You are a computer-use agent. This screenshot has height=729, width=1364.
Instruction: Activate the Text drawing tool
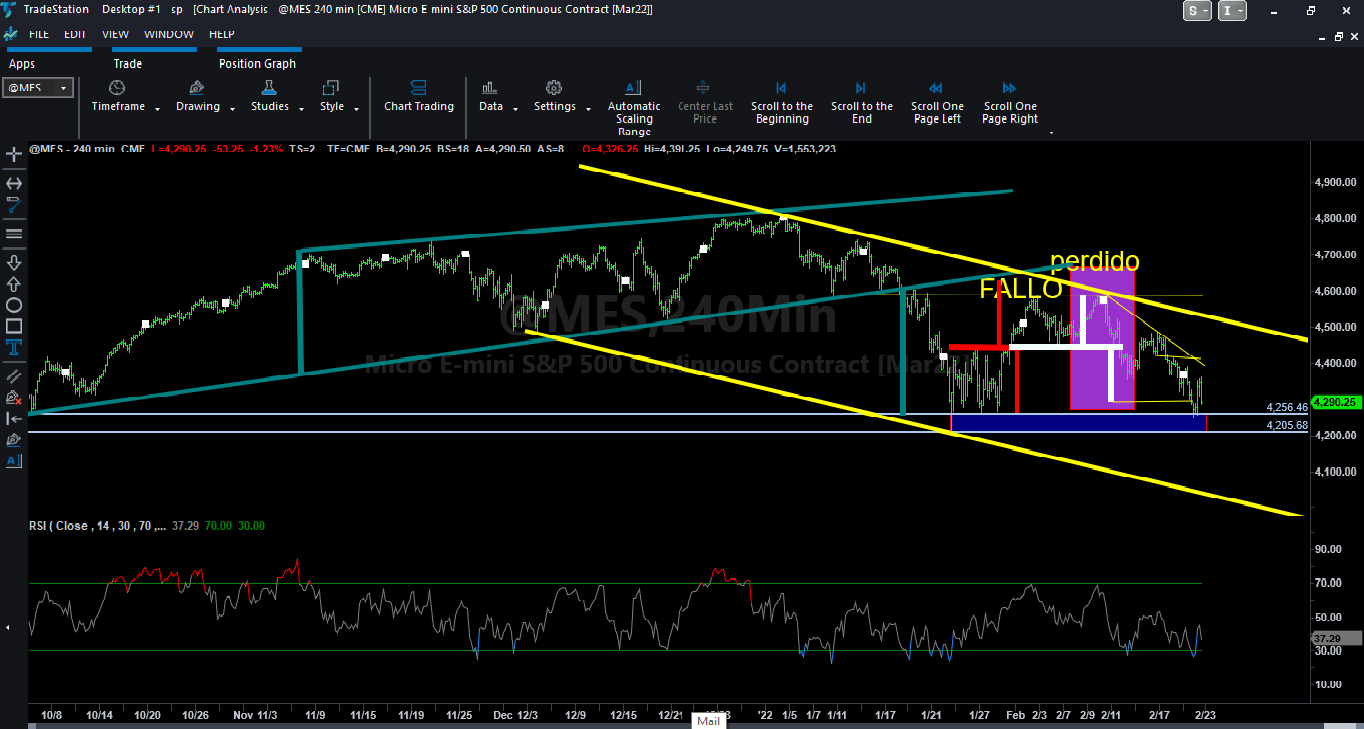pyautogui.click(x=14, y=348)
